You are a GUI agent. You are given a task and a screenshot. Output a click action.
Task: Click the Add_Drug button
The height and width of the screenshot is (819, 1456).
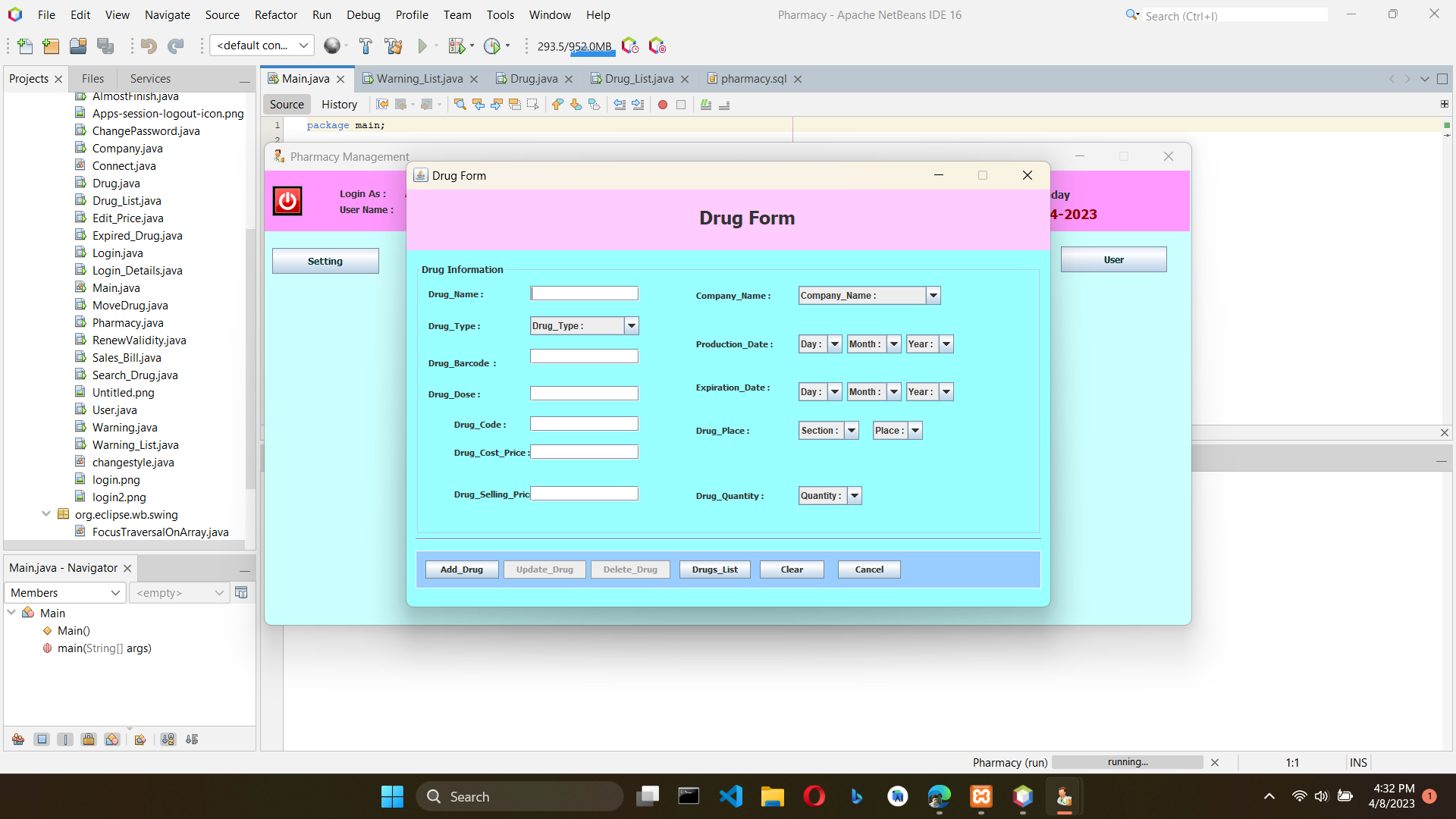461,569
